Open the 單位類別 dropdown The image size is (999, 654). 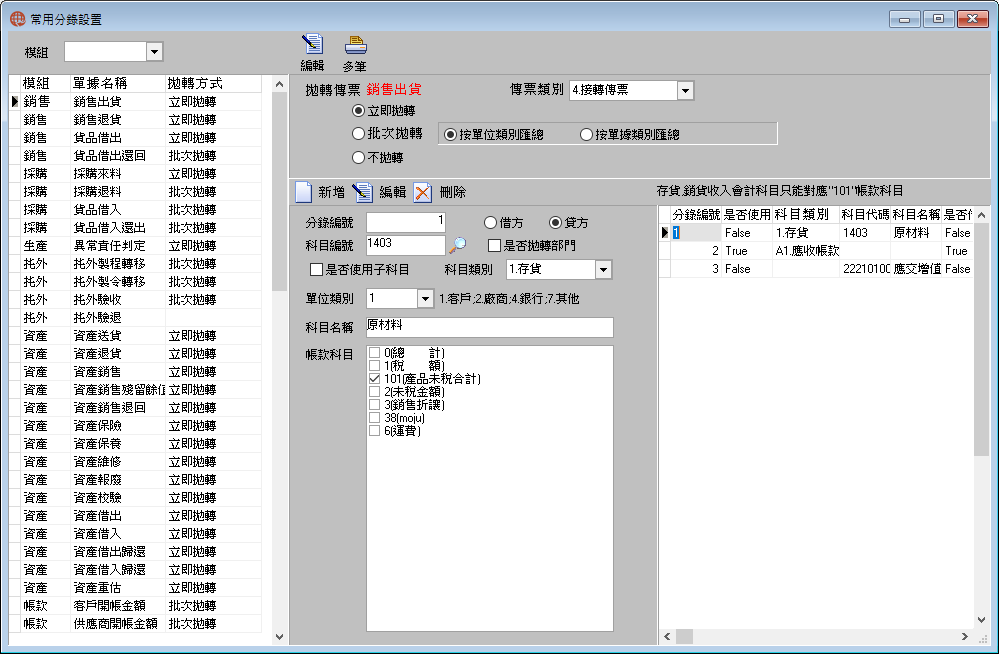click(x=426, y=298)
